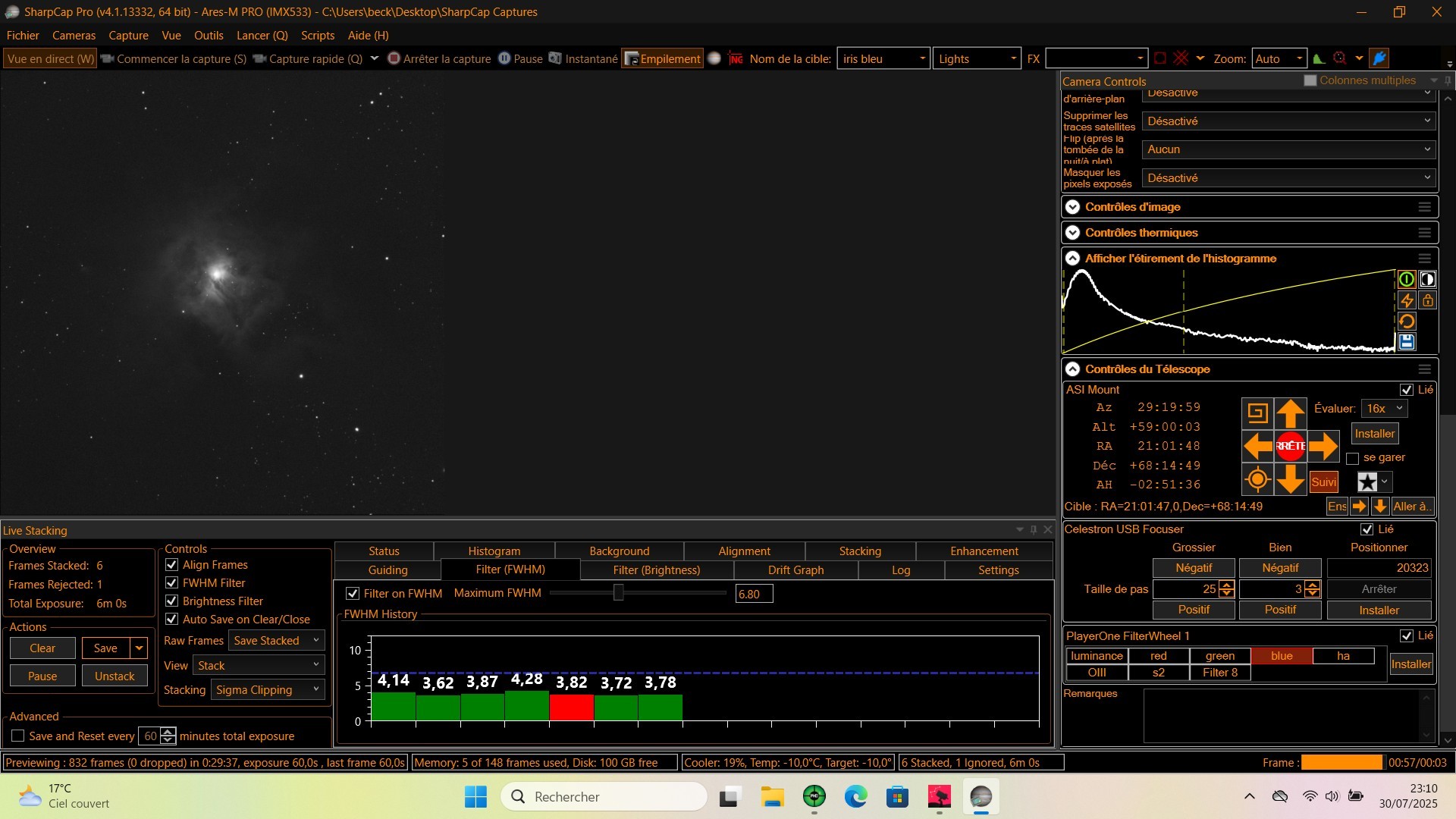The image size is (1456, 819).
Task: Uncheck the Brightness Filter checkbox
Action: (172, 601)
